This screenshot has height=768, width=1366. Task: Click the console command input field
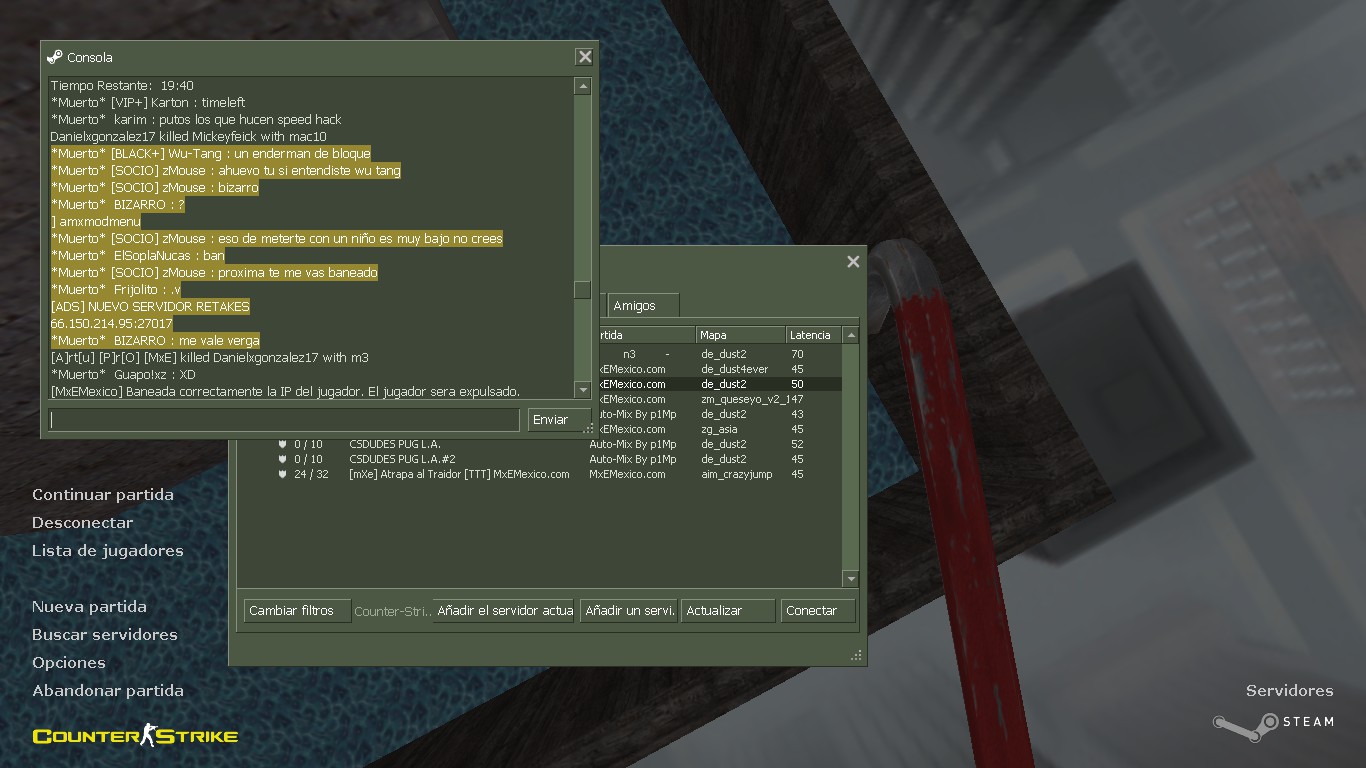pos(284,420)
